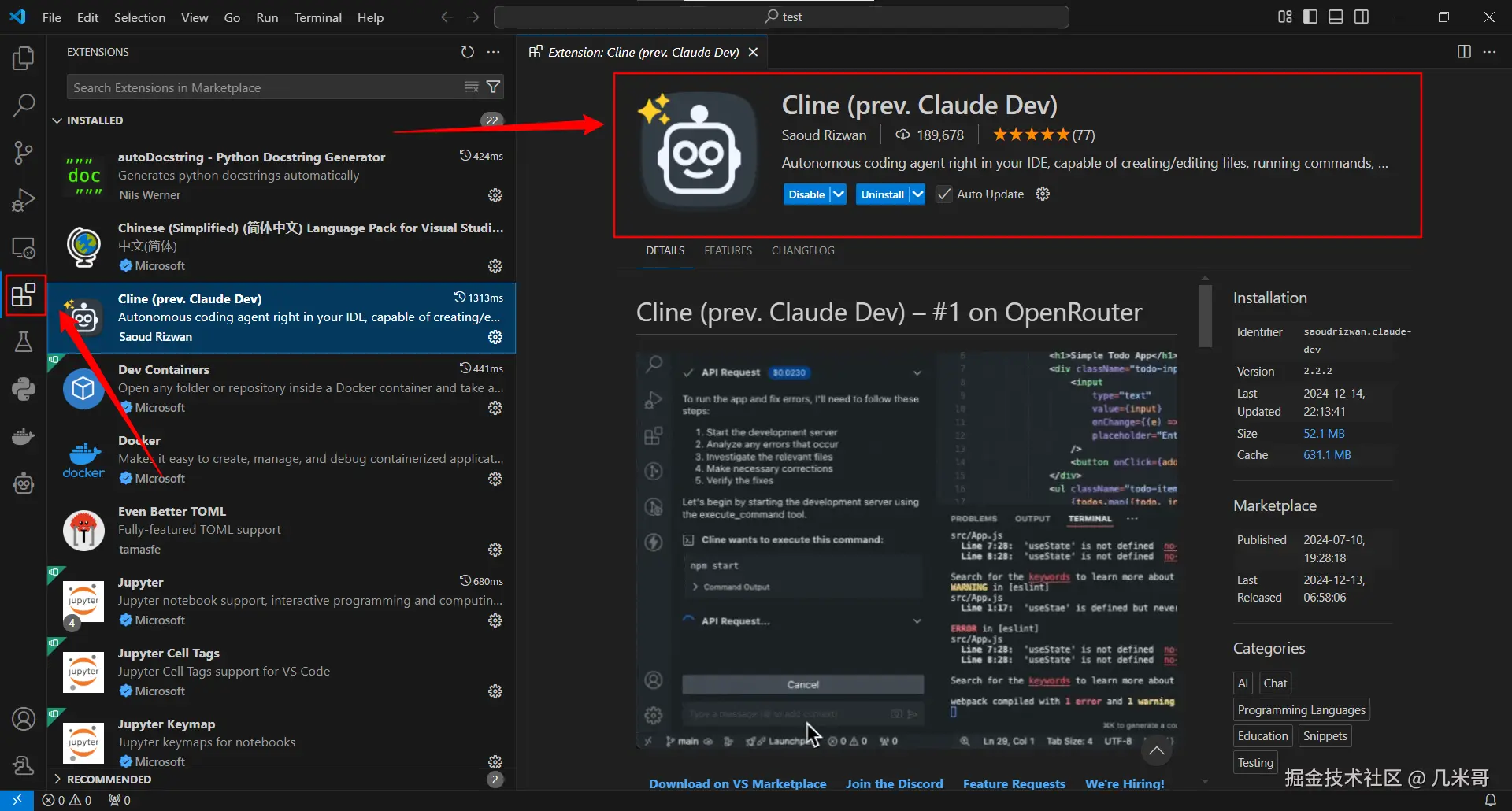Open manage gear for Cline in list
The image size is (1512, 811).
[495, 337]
